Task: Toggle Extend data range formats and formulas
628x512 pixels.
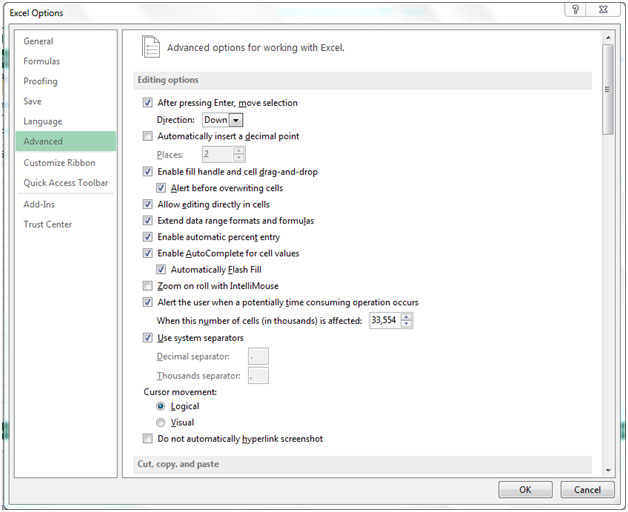Action: [x=147, y=221]
